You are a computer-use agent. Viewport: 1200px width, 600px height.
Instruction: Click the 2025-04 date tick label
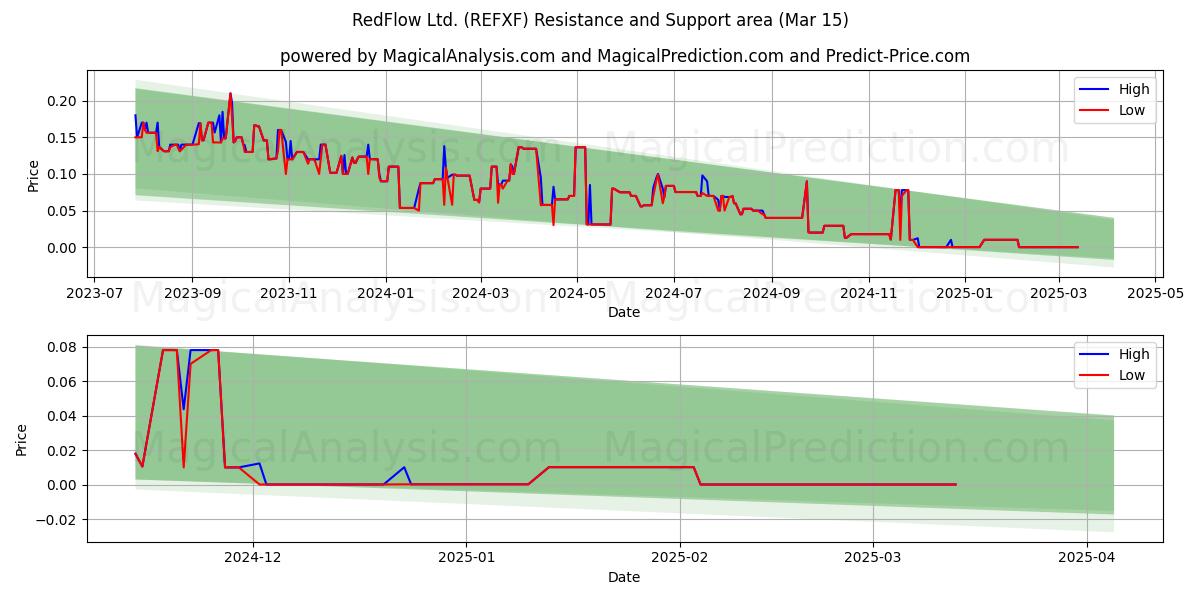pyautogui.click(x=1087, y=560)
